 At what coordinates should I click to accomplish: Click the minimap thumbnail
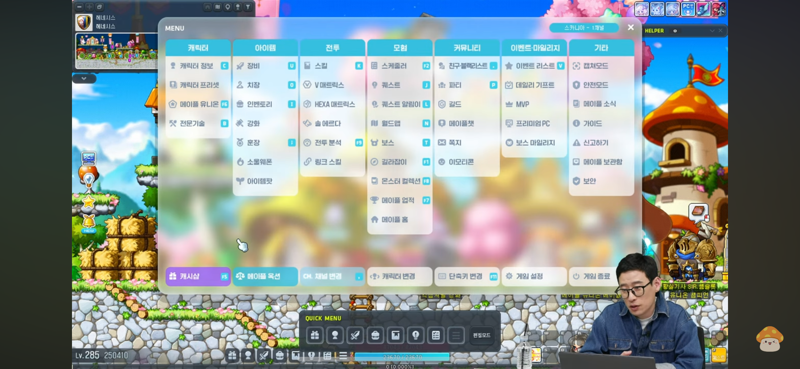pyautogui.click(x=116, y=51)
